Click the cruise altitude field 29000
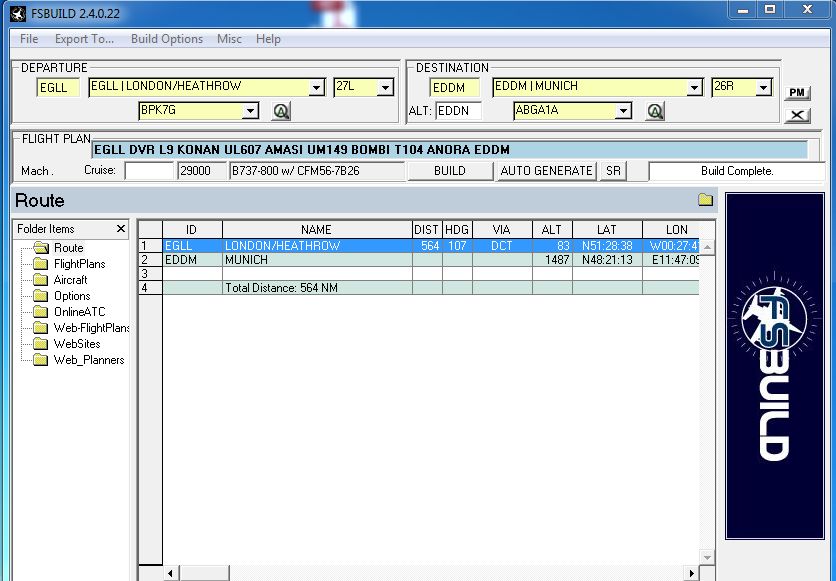This screenshot has height=581, width=836. point(202,171)
